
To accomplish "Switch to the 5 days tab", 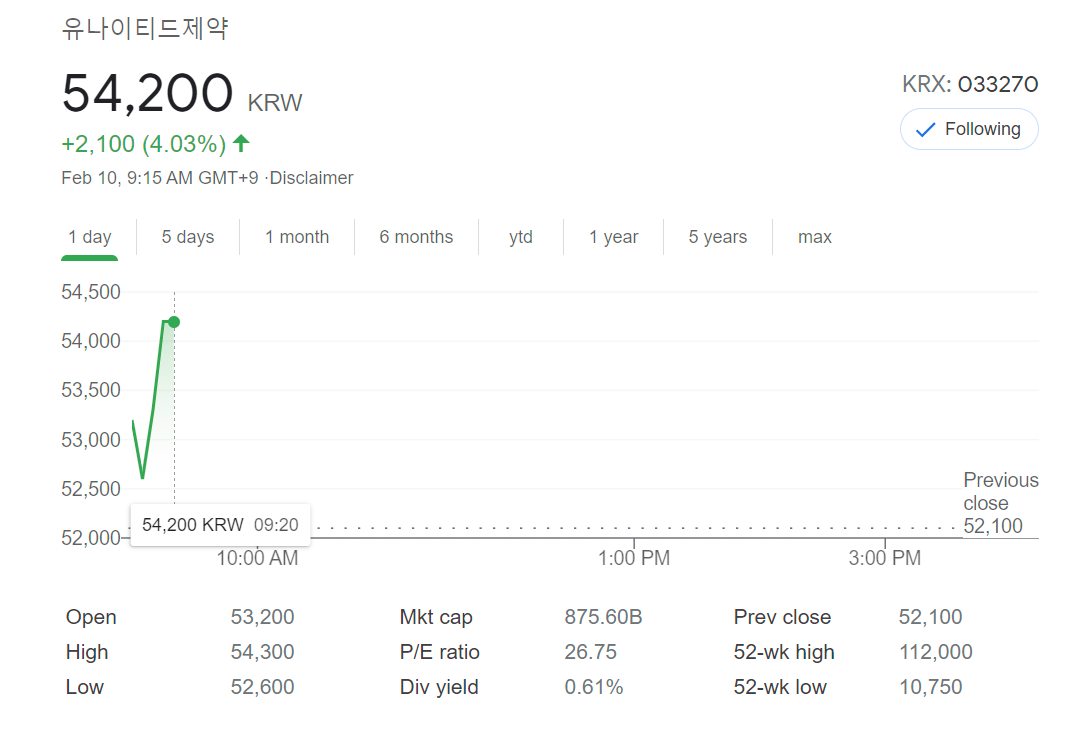I will pyautogui.click(x=188, y=237).
